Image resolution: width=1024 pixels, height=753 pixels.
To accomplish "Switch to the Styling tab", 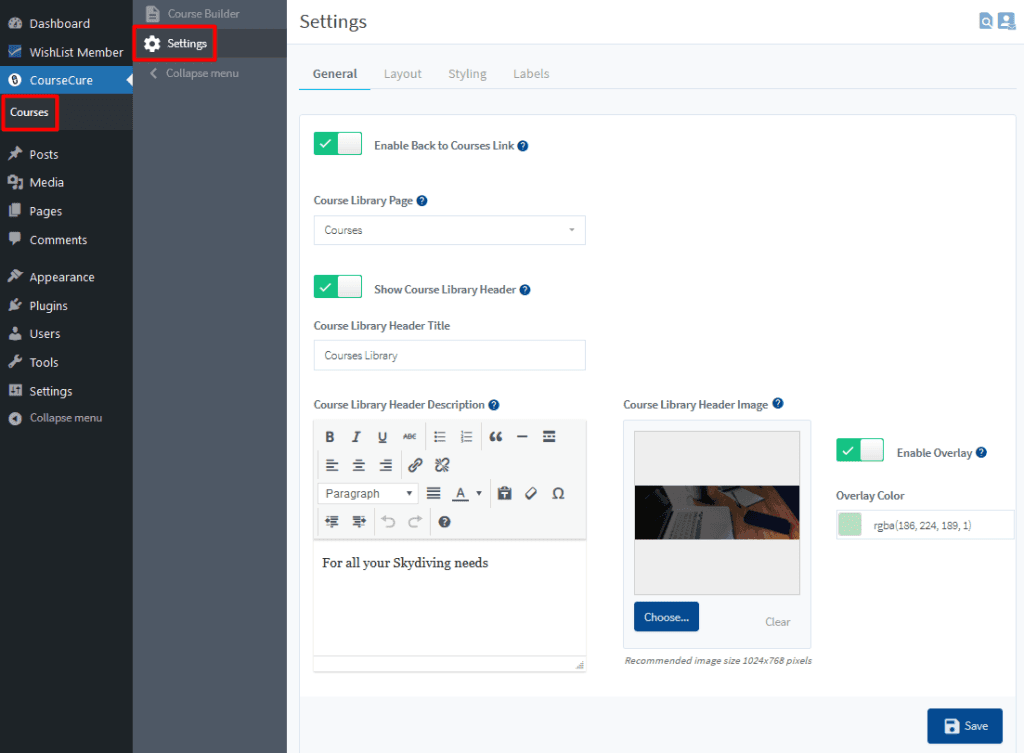I will [x=467, y=74].
